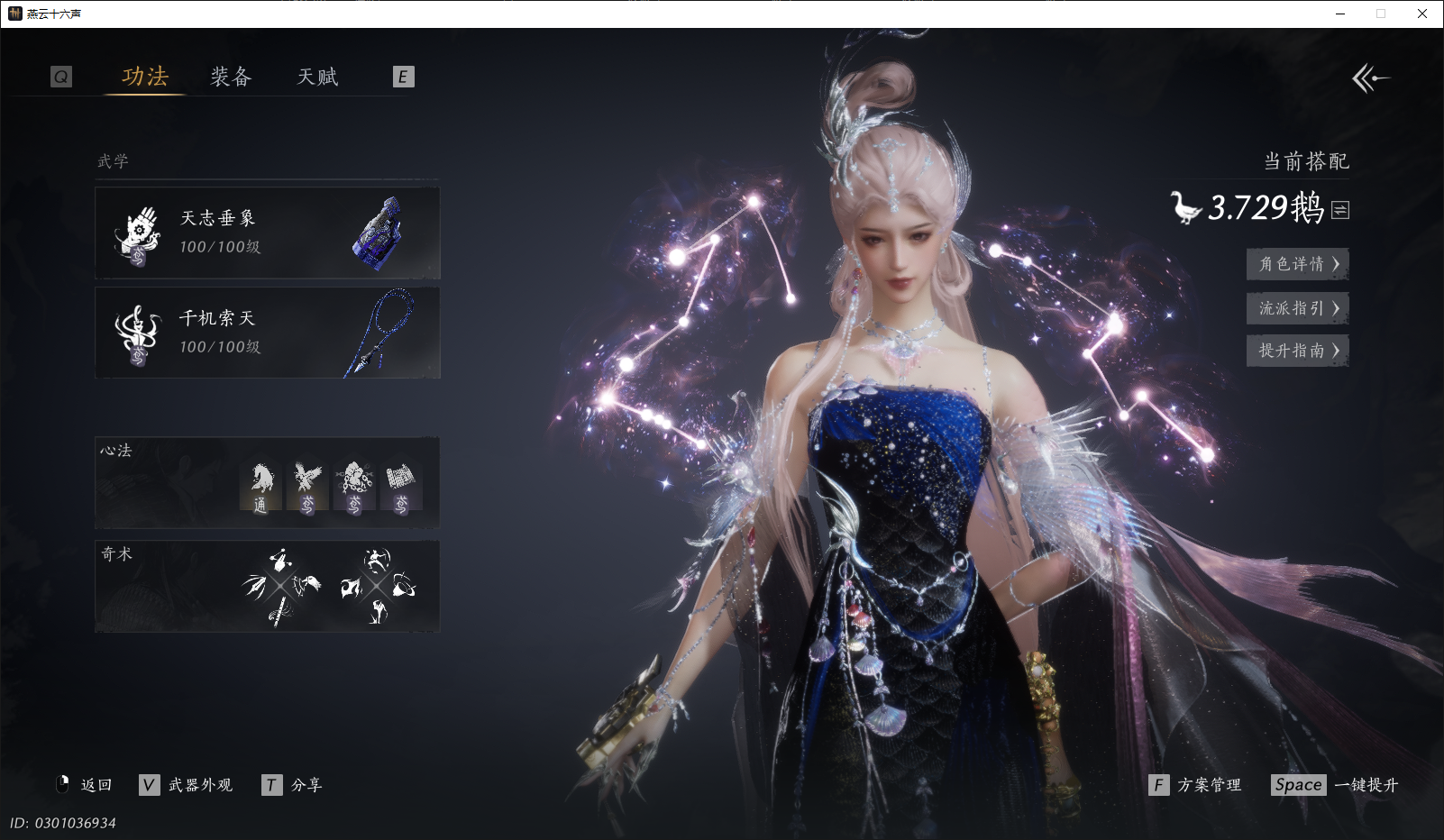Click the Q key hint icon
This screenshot has height=840, width=1444.
pyautogui.click(x=60, y=77)
